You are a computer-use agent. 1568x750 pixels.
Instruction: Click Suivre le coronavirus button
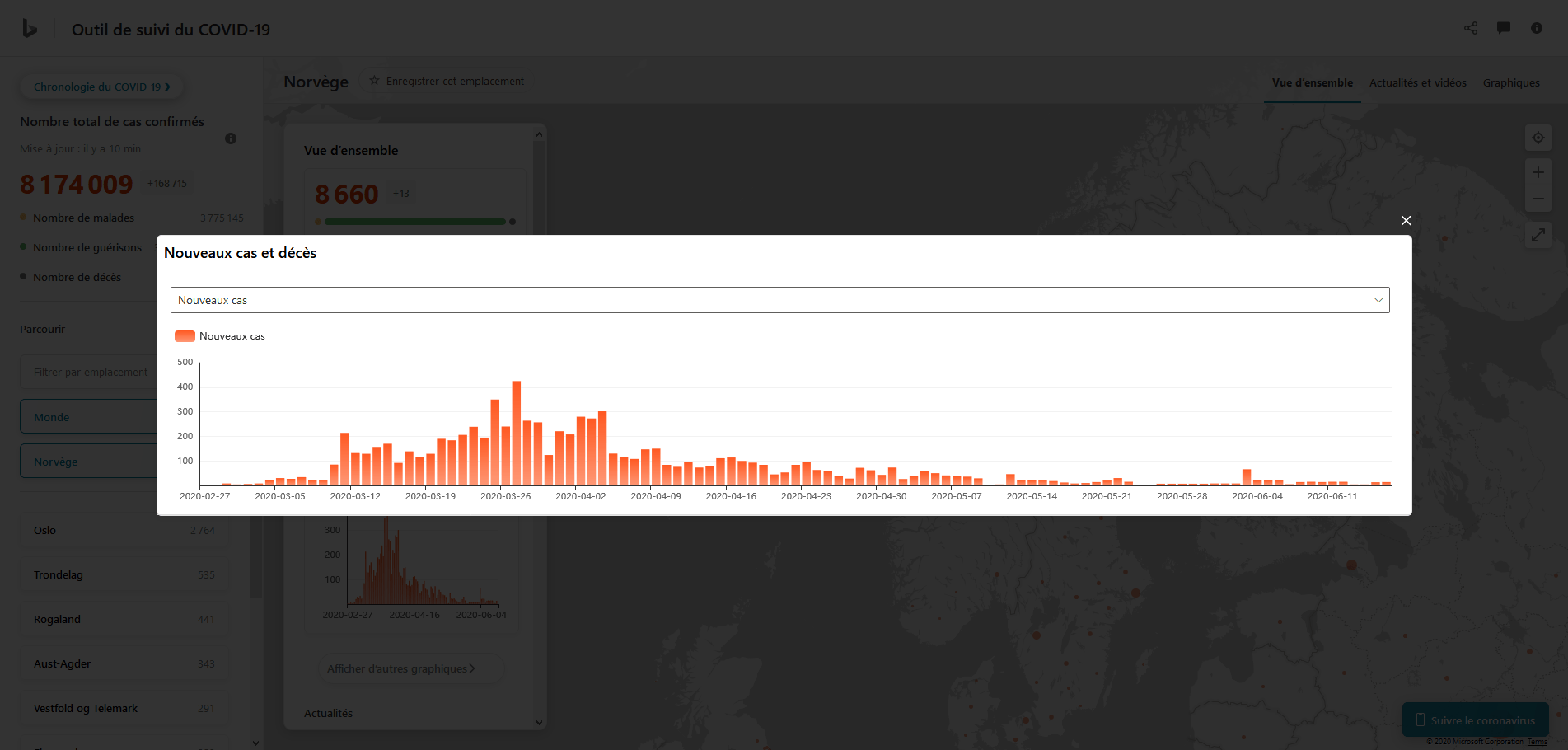[1475, 720]
